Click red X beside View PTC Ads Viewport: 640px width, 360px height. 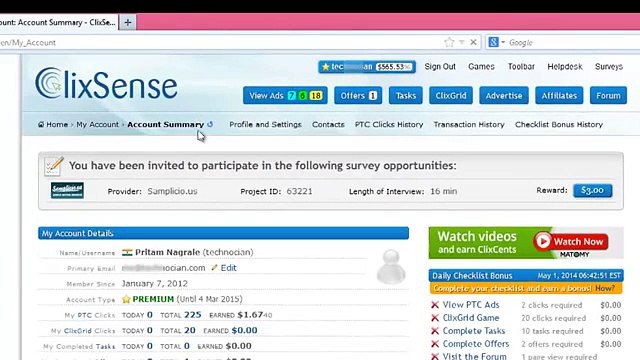point(435,305)
